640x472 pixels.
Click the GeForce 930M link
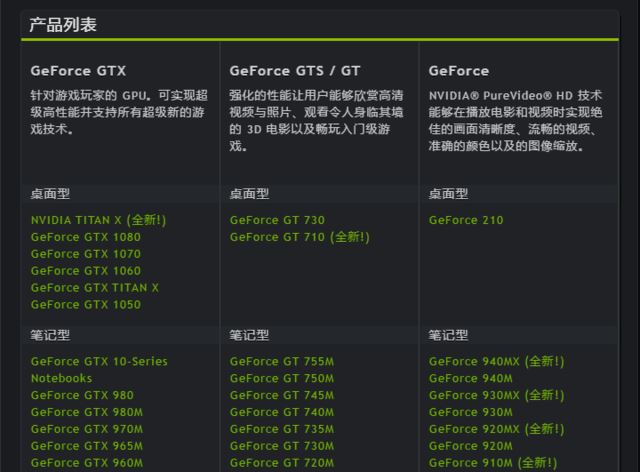pyautogui.click(x=470, y=413)
